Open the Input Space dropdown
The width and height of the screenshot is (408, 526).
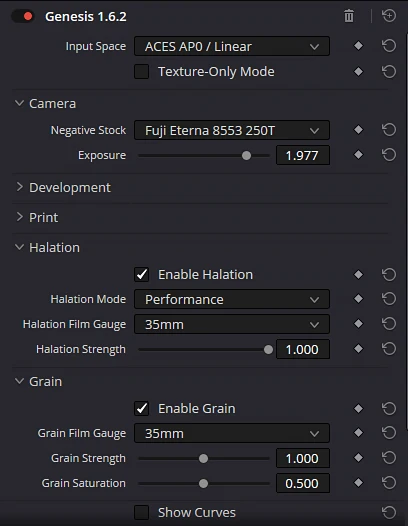(x=232, y=46)
